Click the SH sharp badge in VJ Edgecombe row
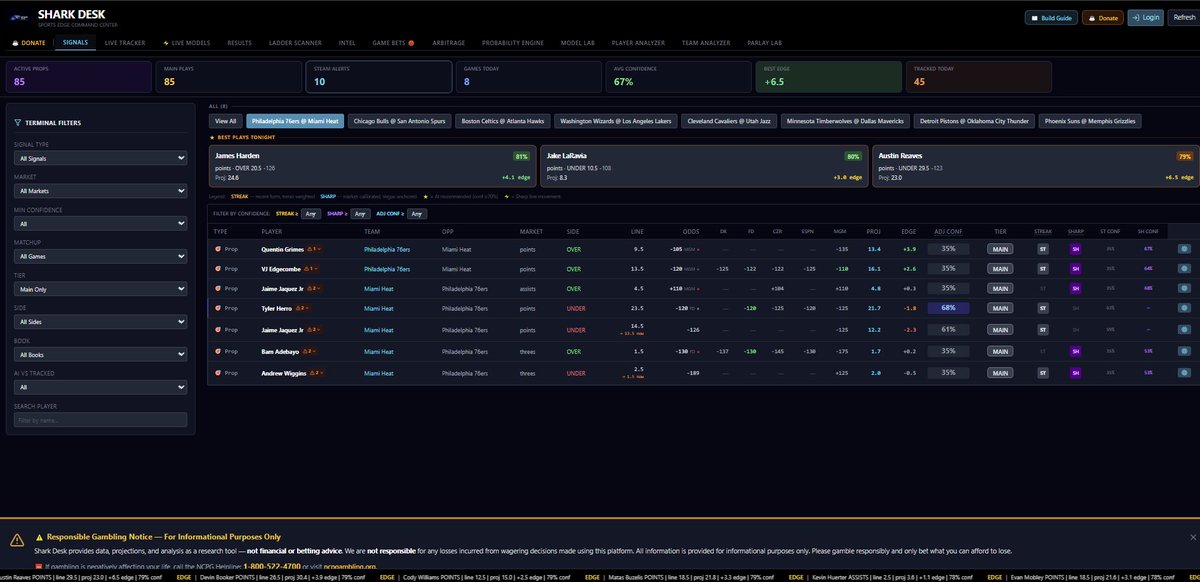 coord(1076,269)
